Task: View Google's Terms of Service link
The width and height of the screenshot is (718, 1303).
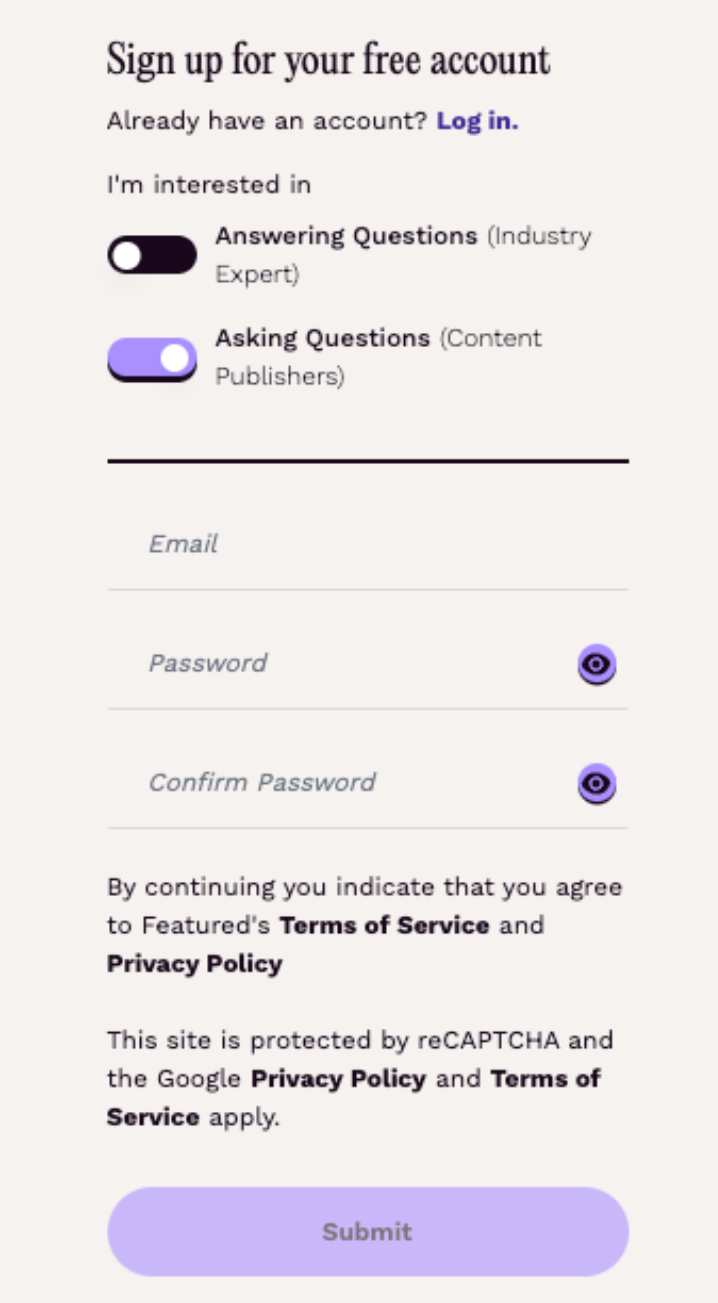Action: (354, 1098)
